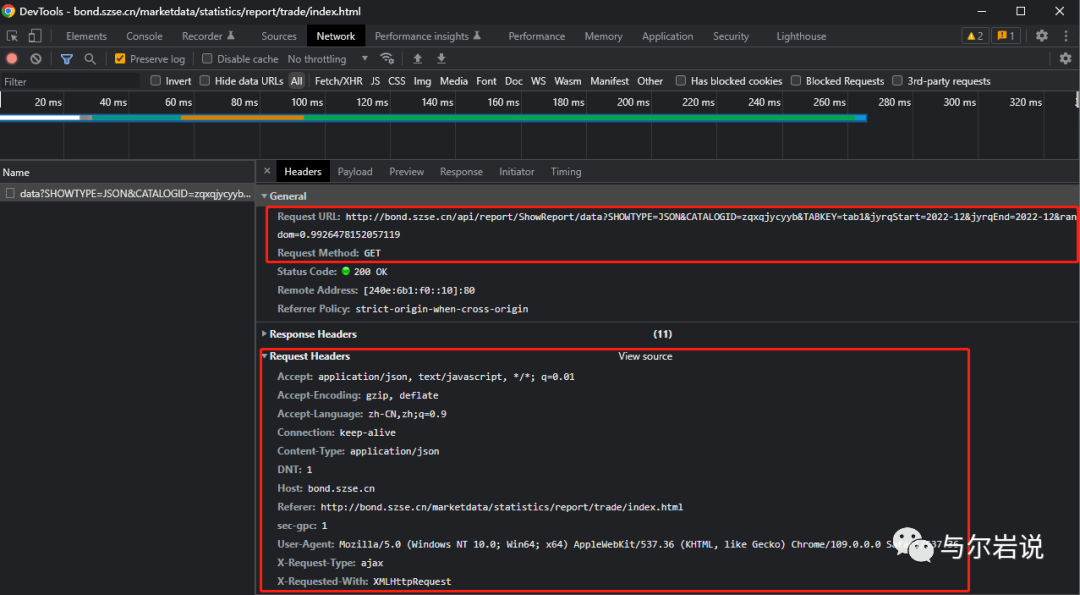Screen dimensions: 1080x595
Task: Click the export HAR download icon
Action: pyautogui.click(x=442, y=59)
